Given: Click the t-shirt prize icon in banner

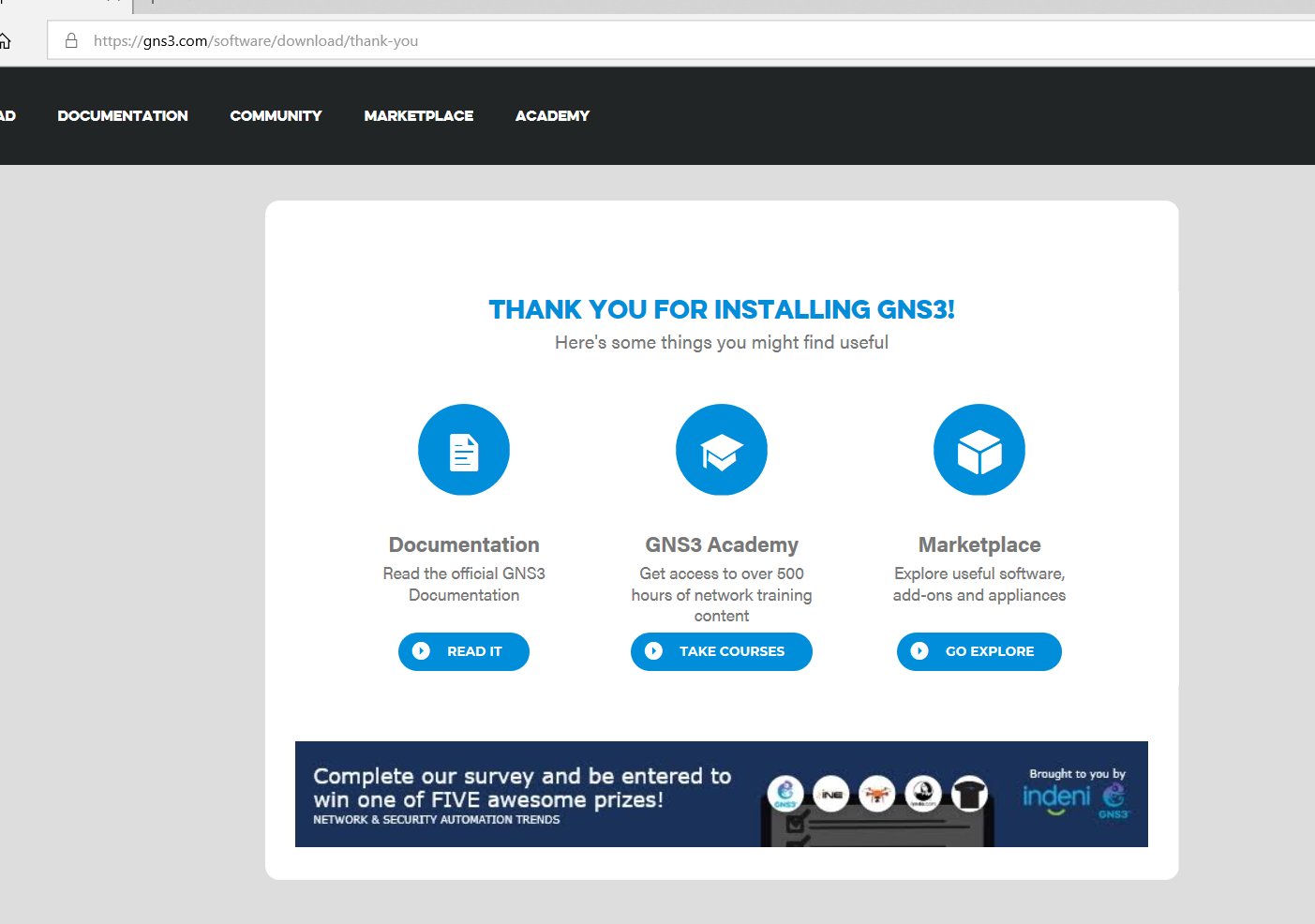Looking at the screenshot, I should tap(970, 795).
